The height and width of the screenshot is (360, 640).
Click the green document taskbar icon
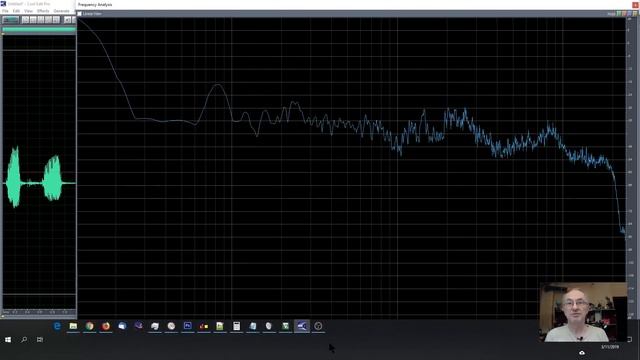(220, 326)
